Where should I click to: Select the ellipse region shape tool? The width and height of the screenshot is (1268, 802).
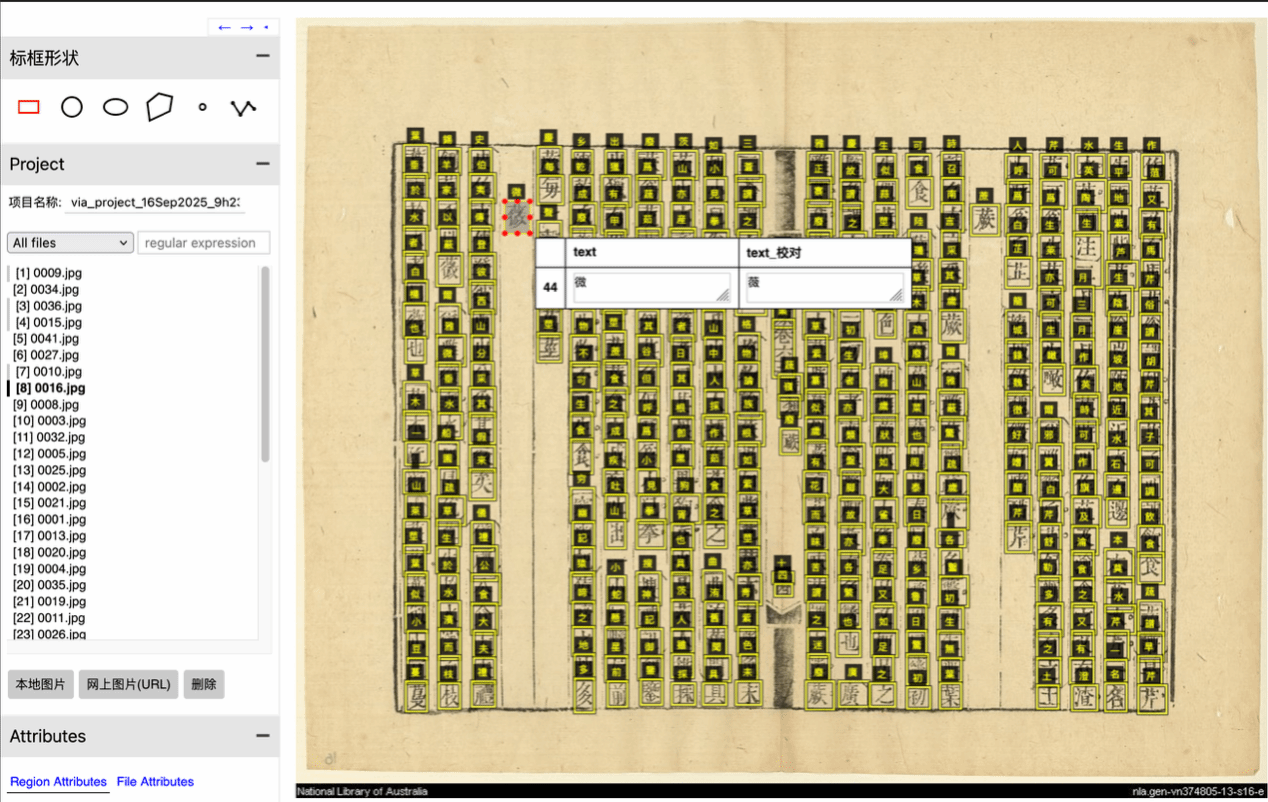pos(116,107)
